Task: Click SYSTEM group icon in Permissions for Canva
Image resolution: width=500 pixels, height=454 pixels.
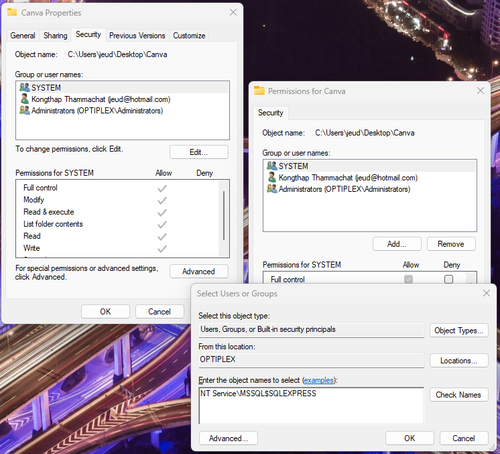Action: [272, 166]
